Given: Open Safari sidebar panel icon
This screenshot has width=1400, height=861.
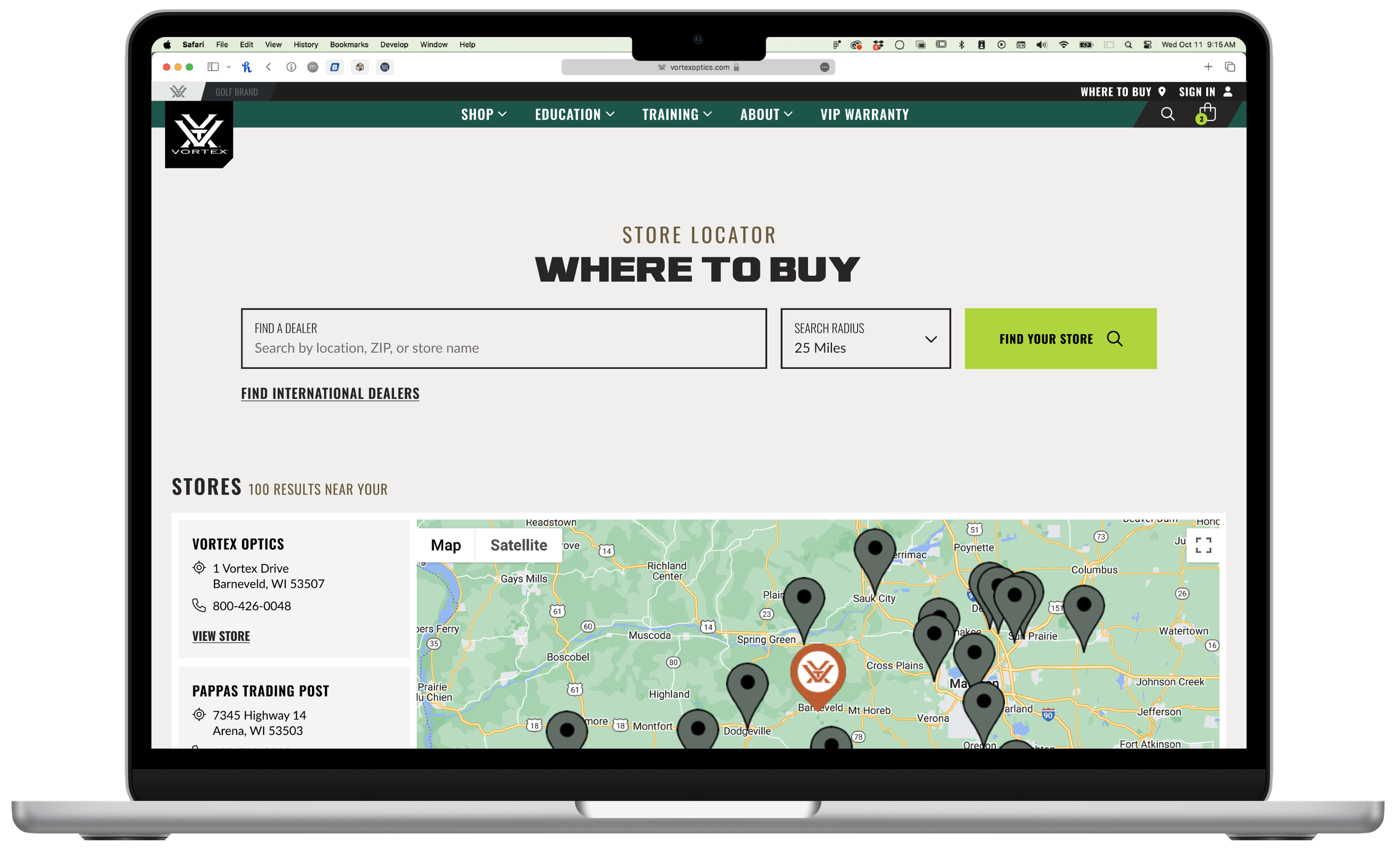Looking at the screenshot, I should [x=213, y=67].
